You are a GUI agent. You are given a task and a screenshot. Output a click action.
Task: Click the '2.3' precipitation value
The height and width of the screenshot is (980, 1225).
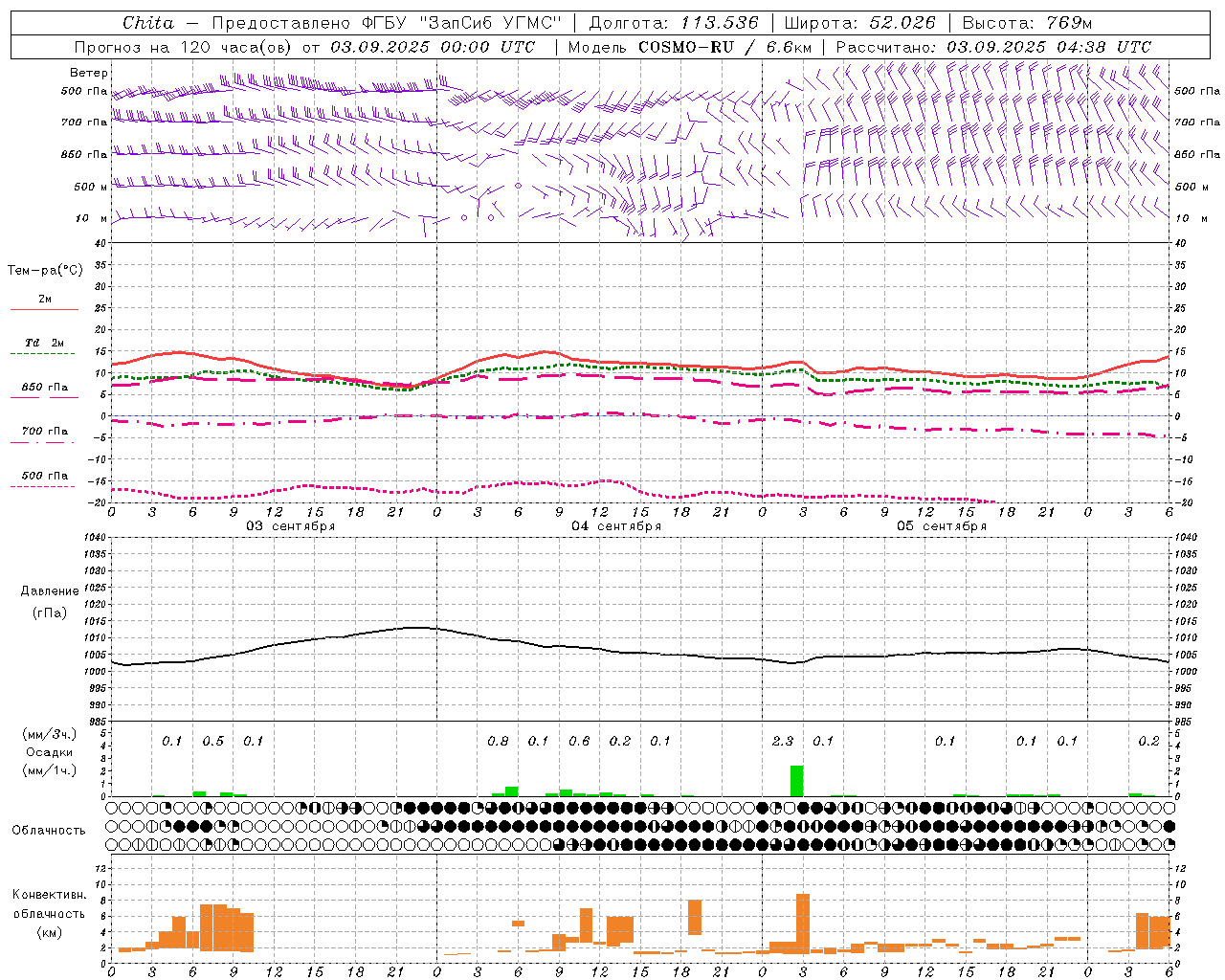(x=783, y=742)
